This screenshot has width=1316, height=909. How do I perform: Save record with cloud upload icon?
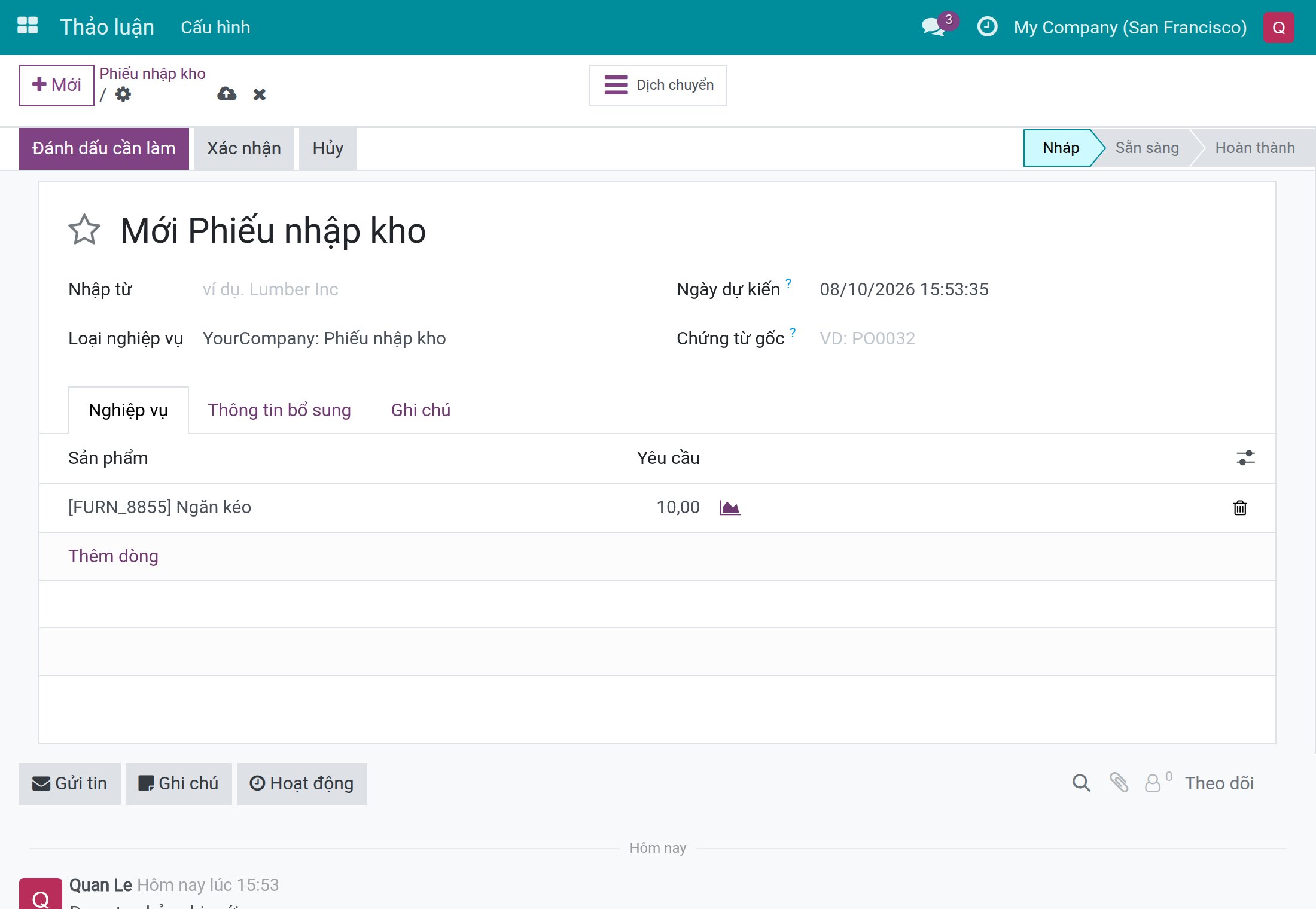[227, 94]
